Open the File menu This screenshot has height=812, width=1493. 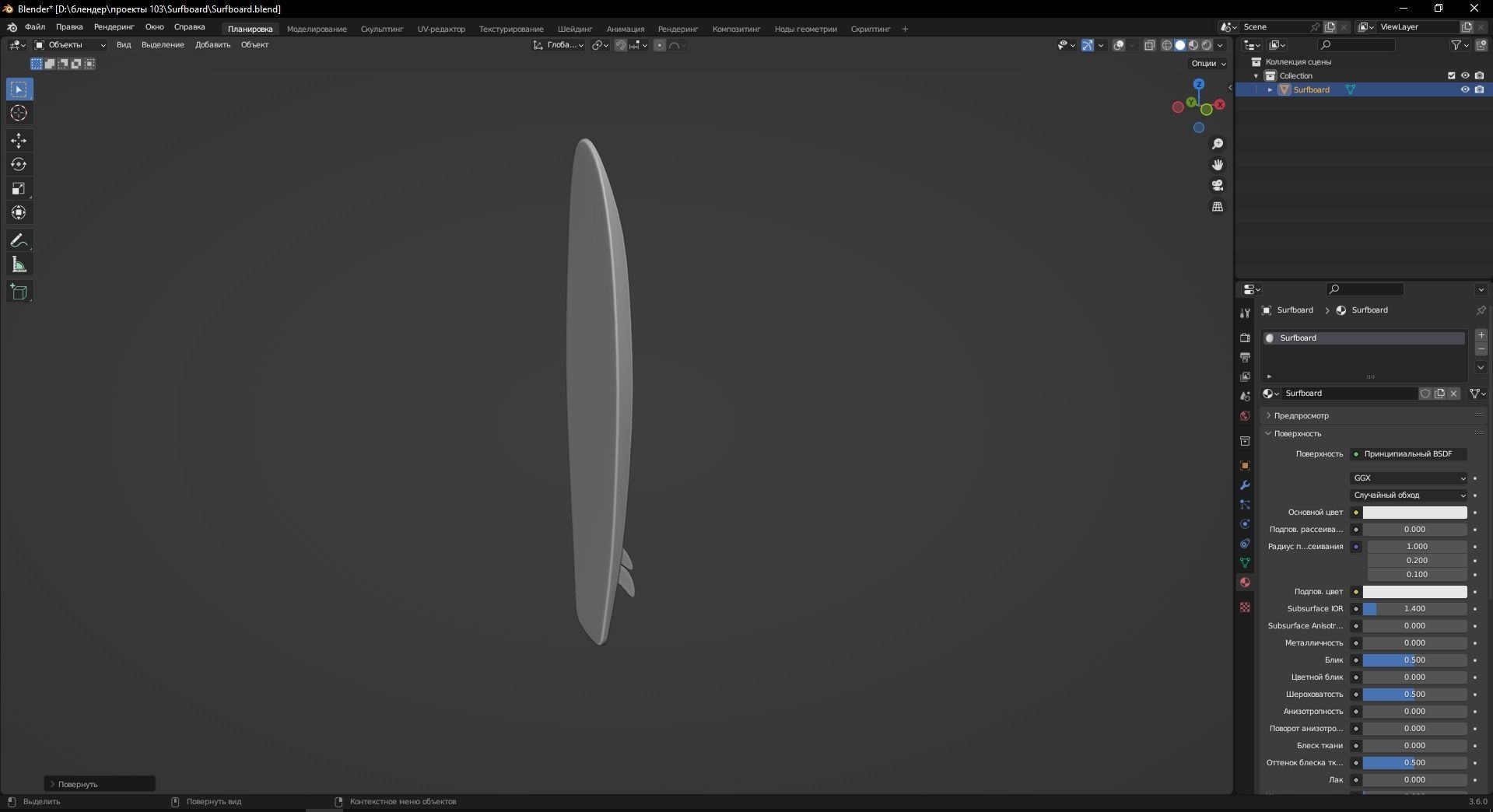[x=34, y=27]
